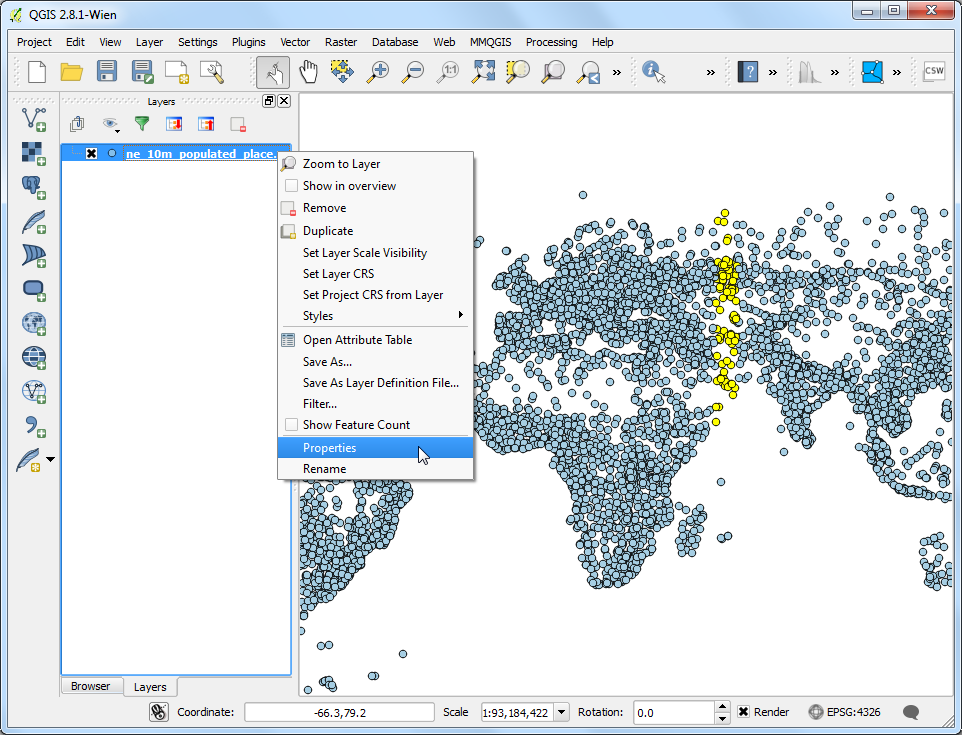Viewport: 962px width, 735px height.
Task: Open the Scale dropdown arrow
Action: click(x=560, y=712)
